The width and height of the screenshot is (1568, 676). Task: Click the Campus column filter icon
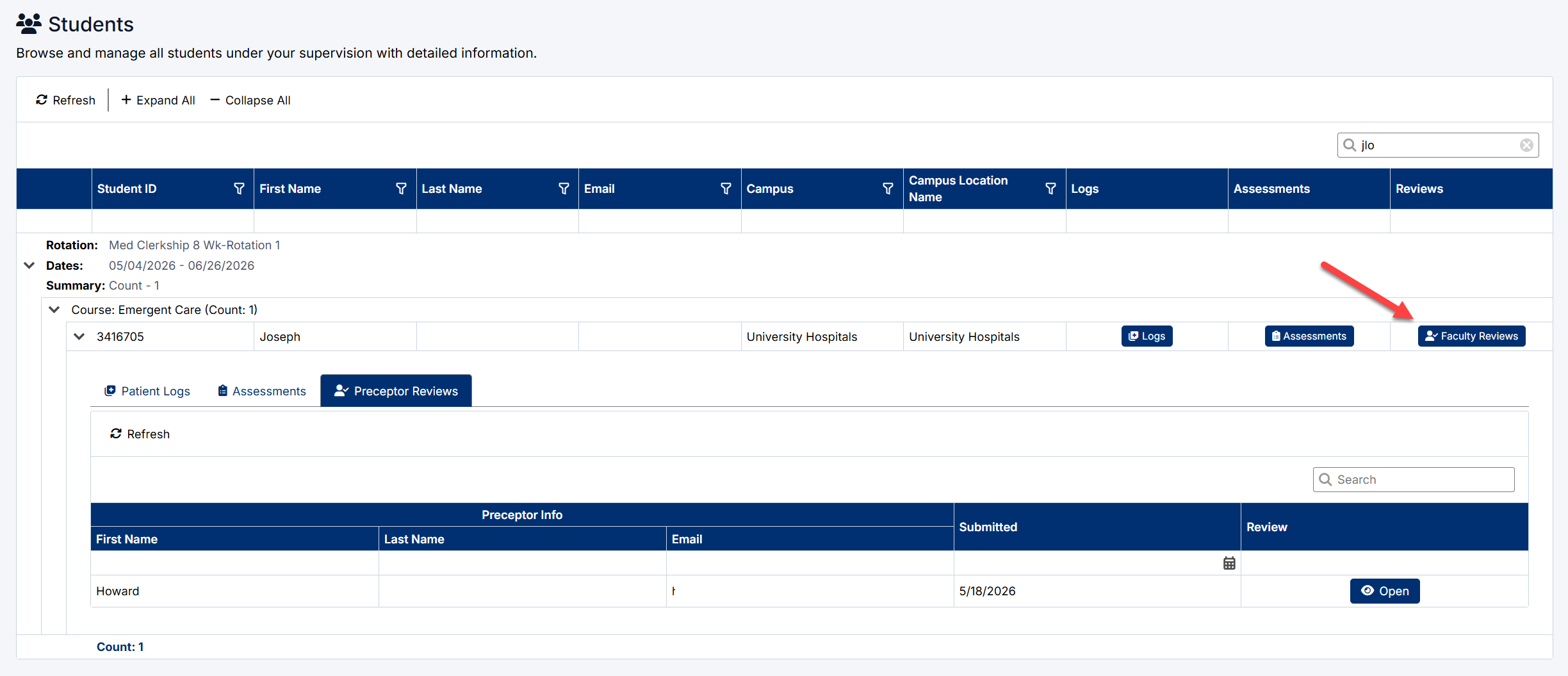coord(888,188)
